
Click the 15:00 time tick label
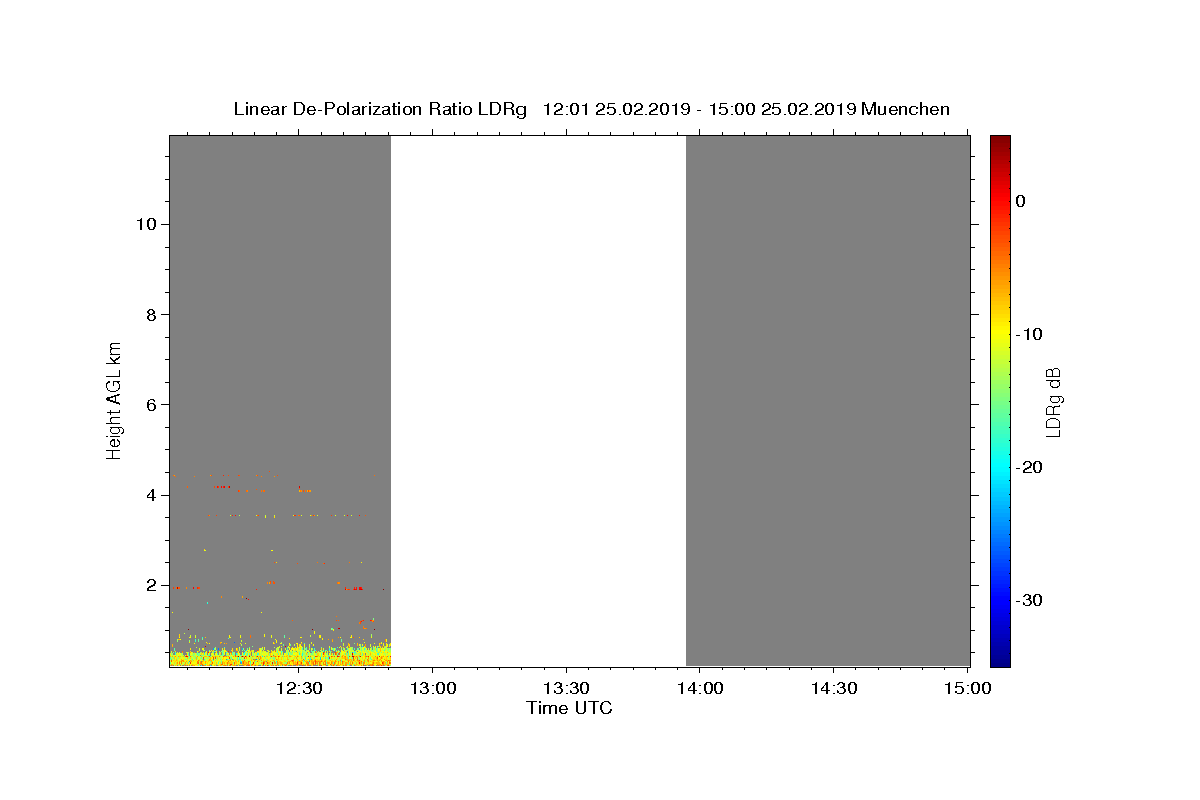click(x=968, y=688)
